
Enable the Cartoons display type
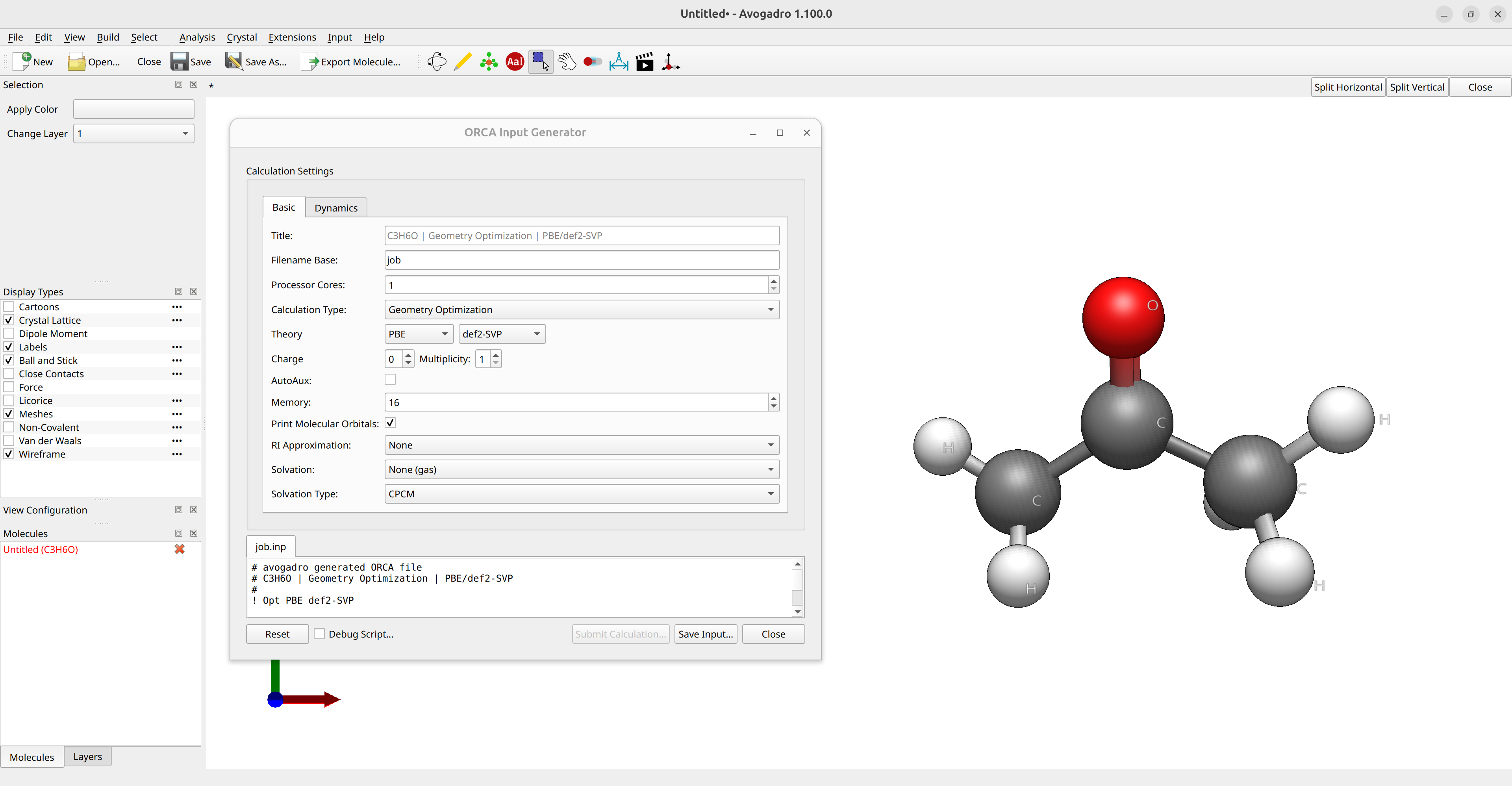9,306
